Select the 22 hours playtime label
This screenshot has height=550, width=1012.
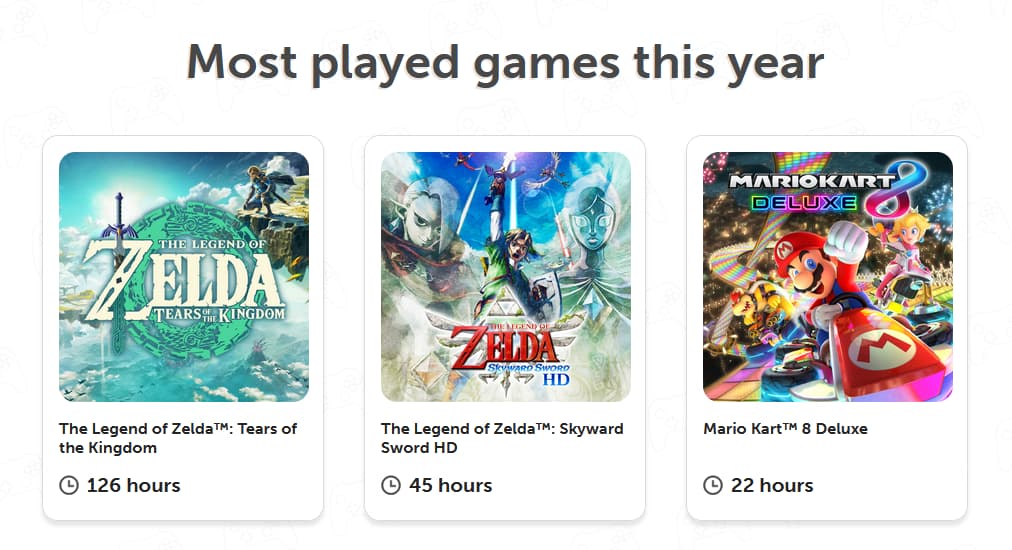(772, 486)
